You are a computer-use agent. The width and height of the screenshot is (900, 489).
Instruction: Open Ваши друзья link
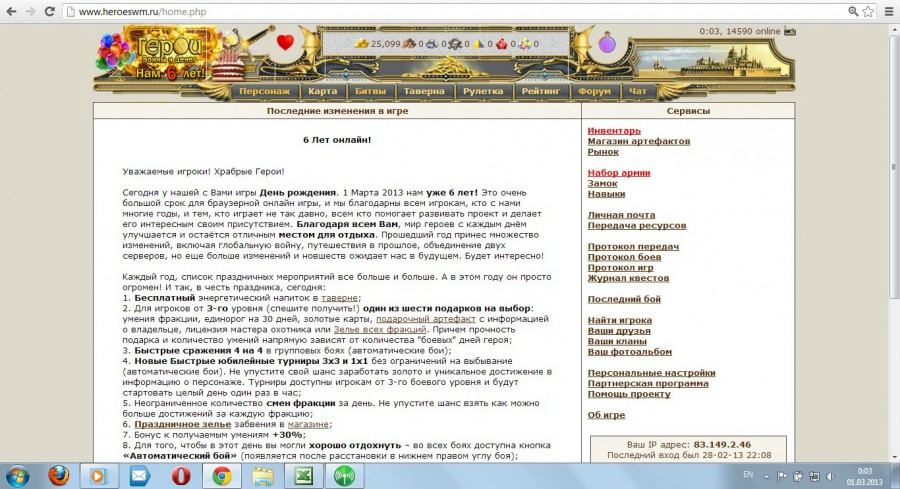(x=619, y=331)
